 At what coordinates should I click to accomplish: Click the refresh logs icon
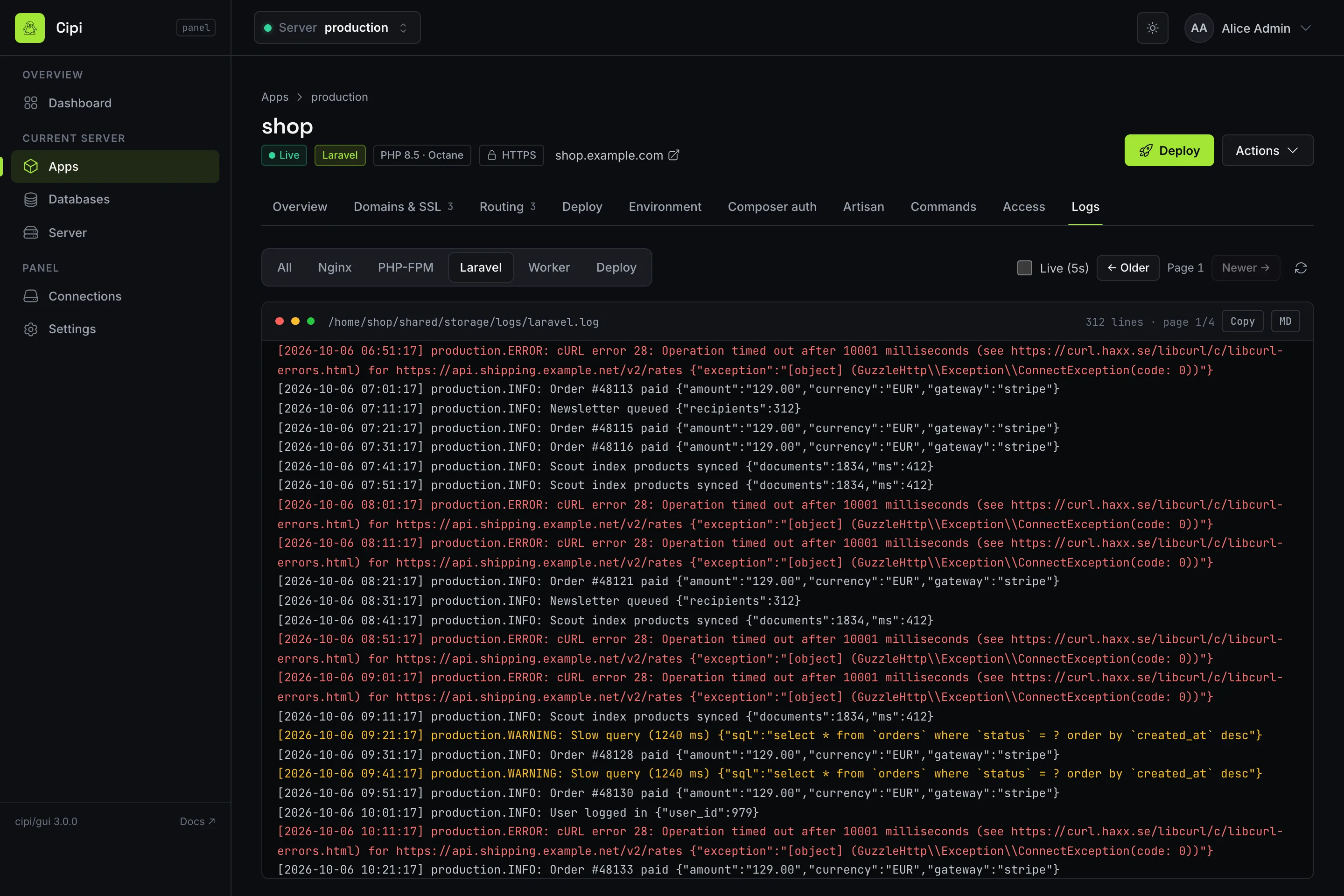point(1301,268)
